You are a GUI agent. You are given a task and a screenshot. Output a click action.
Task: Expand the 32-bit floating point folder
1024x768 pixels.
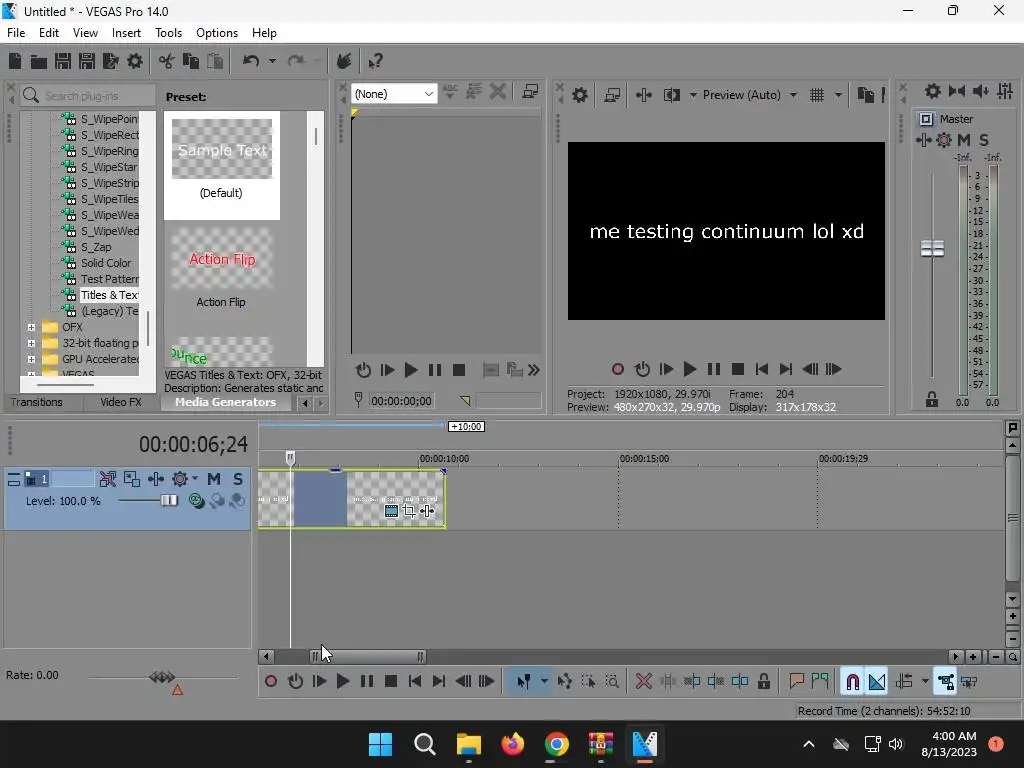click(31, 344)
